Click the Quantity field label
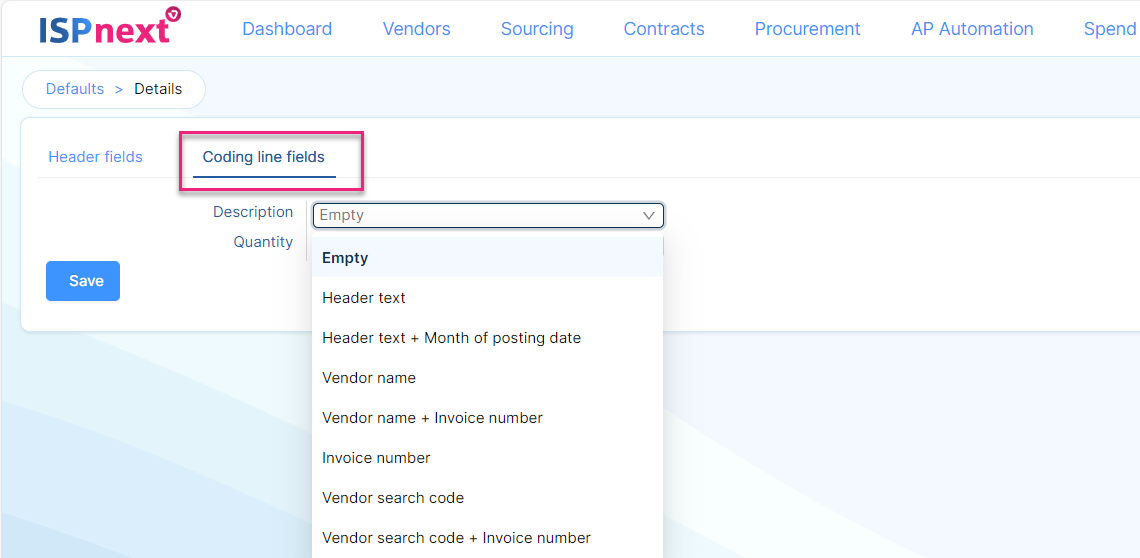 coord(263,242)
